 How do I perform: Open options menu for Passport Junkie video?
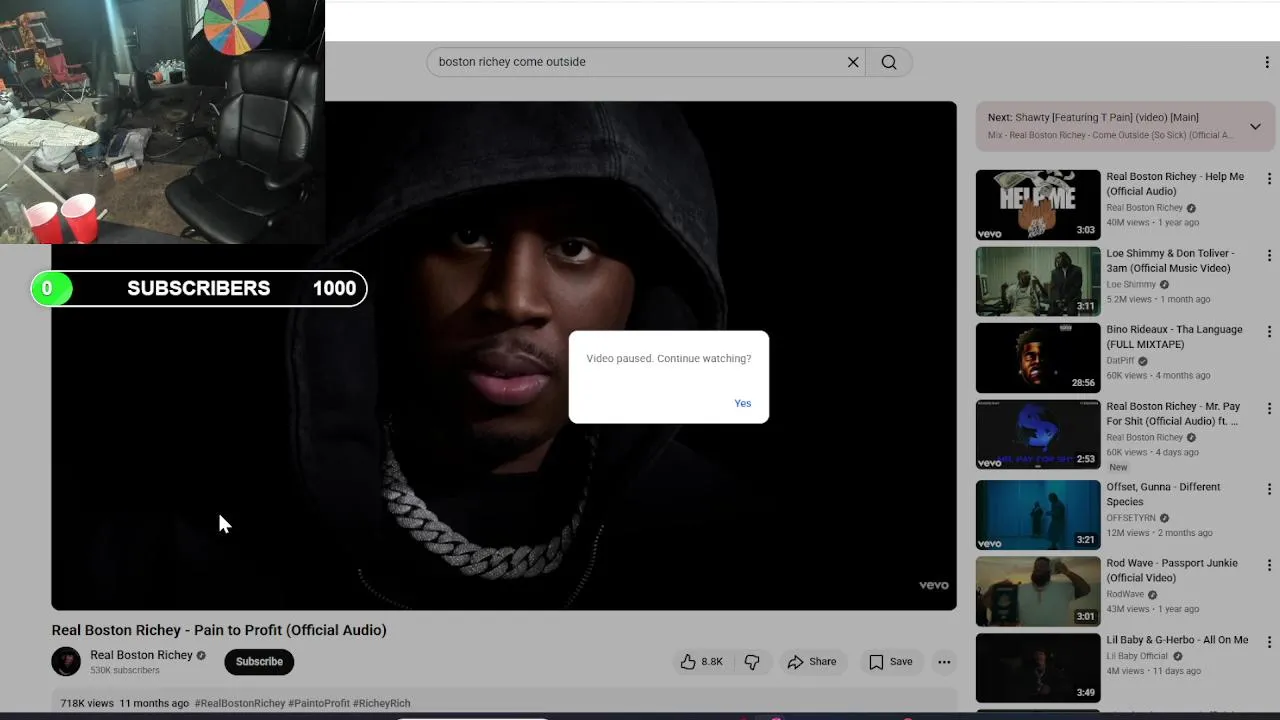[x=1269, y=565]
